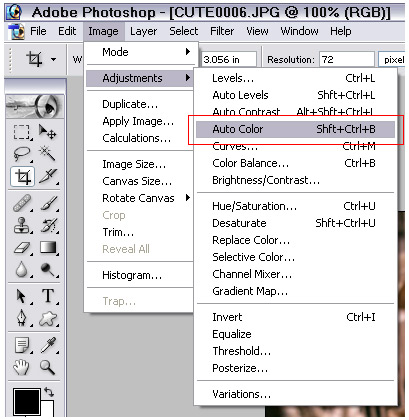Select the Move tool

coord(47,132)
